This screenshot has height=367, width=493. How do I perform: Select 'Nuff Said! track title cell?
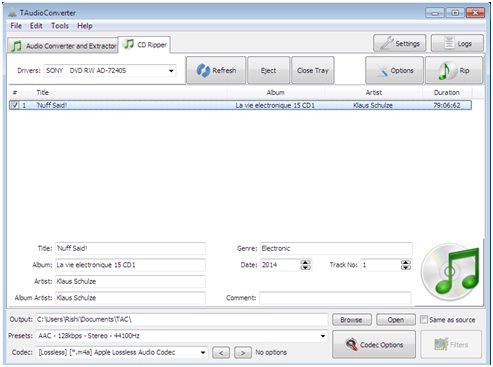pyautogui.click(x=52, y=105)
